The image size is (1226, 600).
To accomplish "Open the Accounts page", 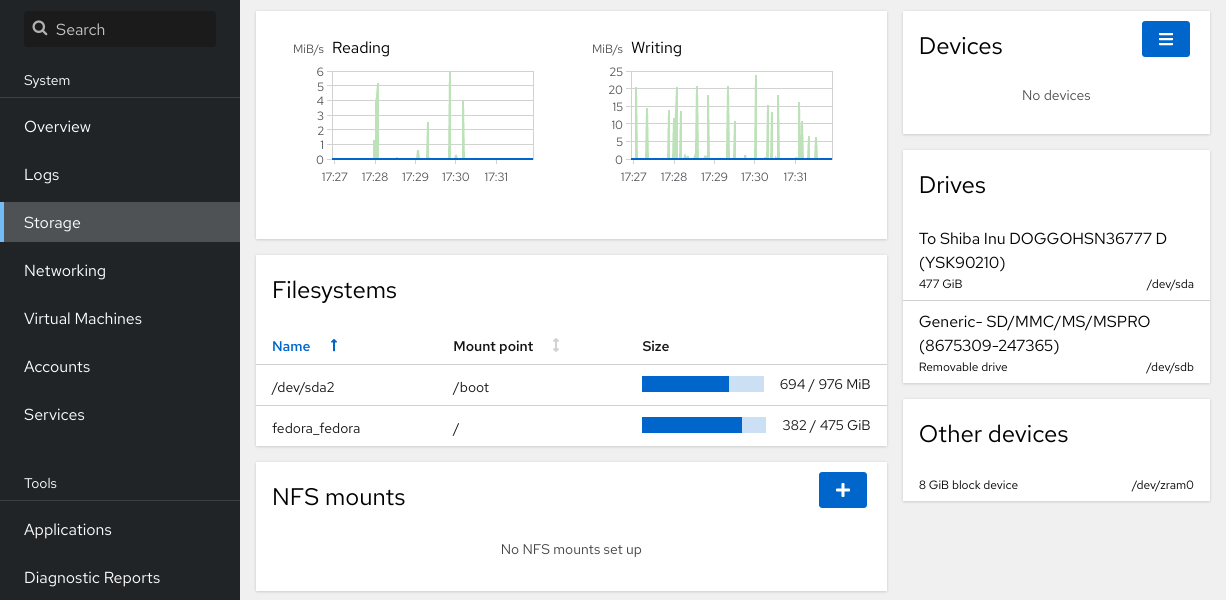I will coord(120,367).
